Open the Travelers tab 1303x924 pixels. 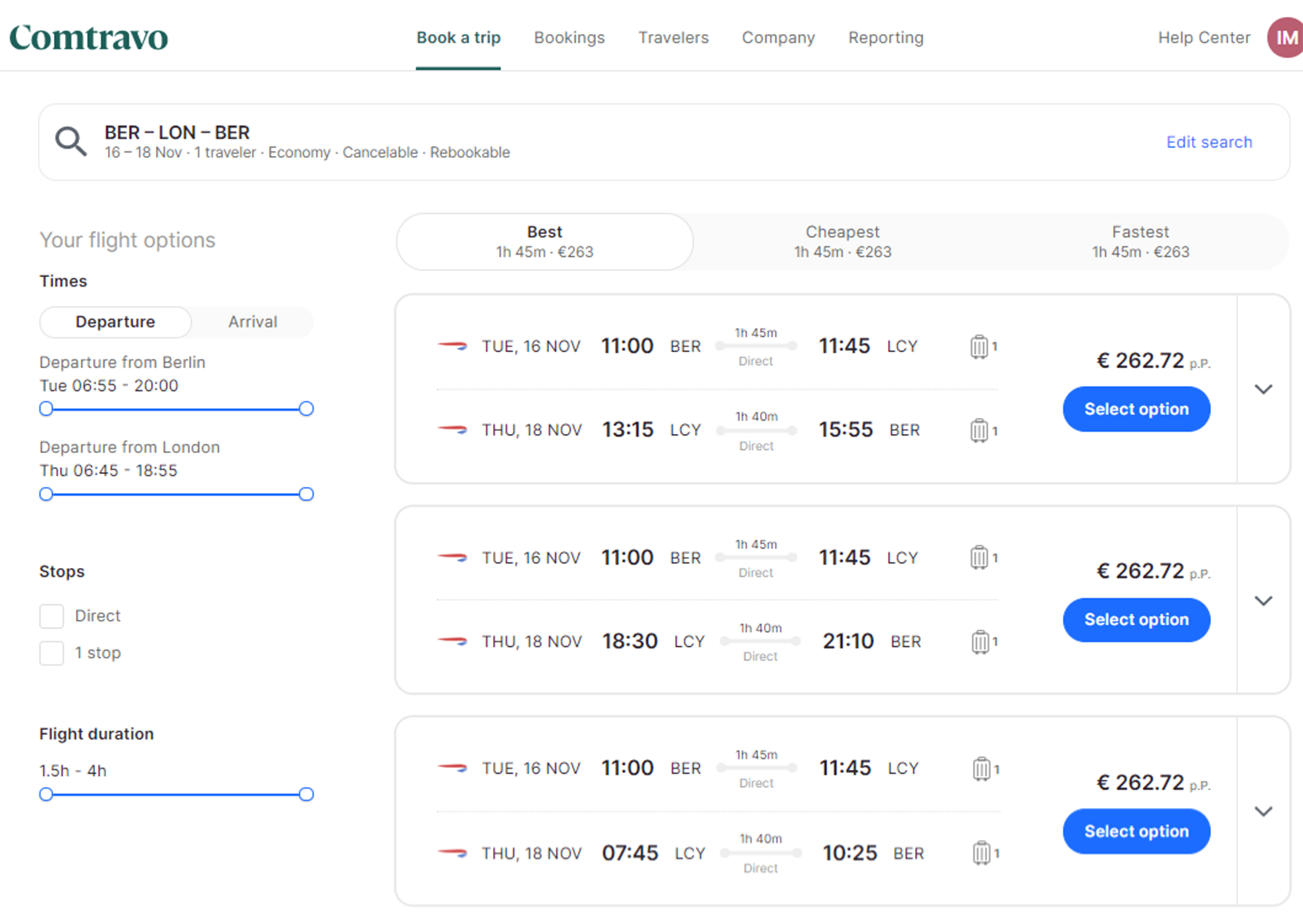click(x=673, y=38)
